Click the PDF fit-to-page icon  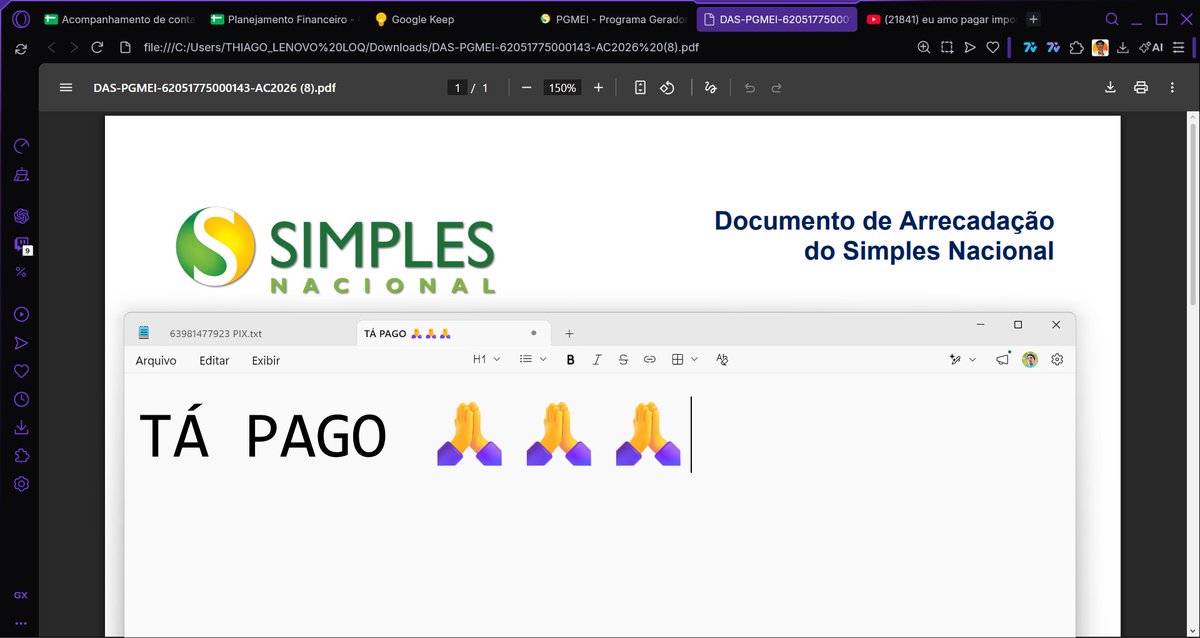(x=640, y=88)
